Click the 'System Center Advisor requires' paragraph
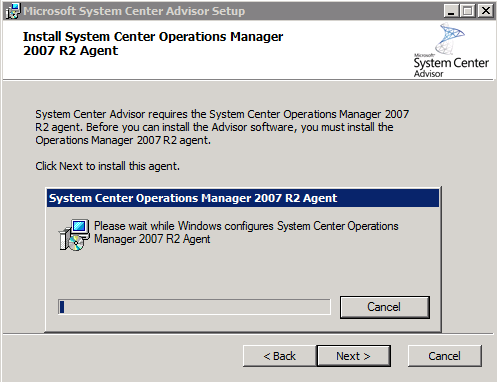The image size is (497, 382). click(222, 127)
